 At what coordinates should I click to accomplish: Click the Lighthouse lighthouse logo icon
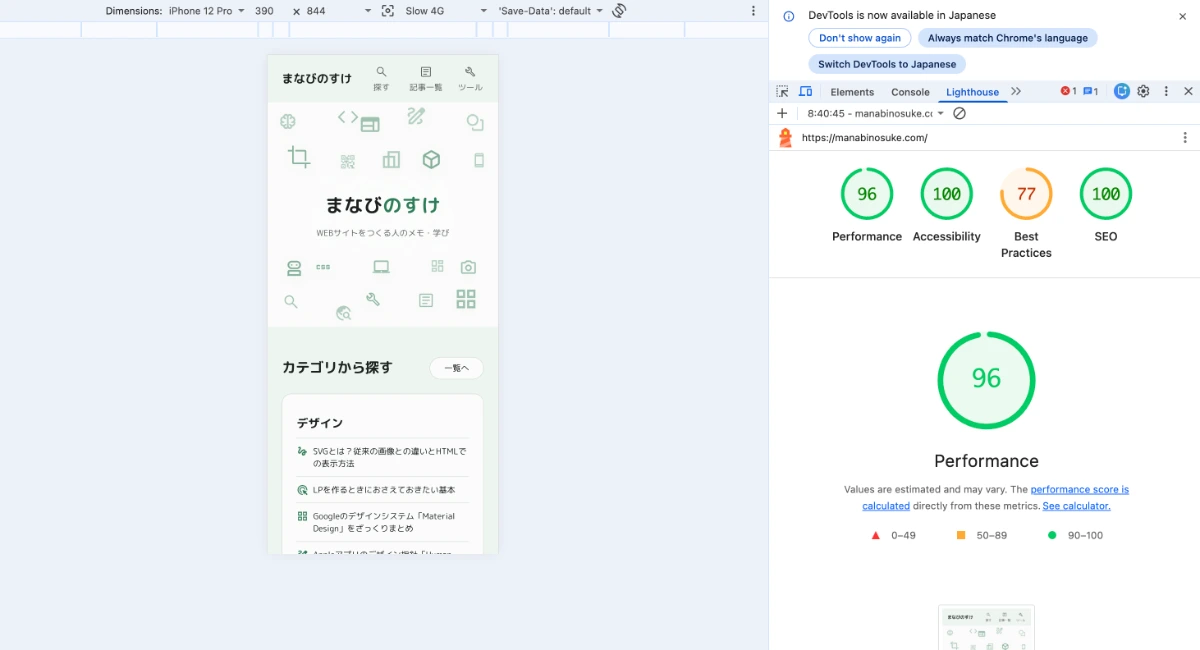click(x=785, y=138)
